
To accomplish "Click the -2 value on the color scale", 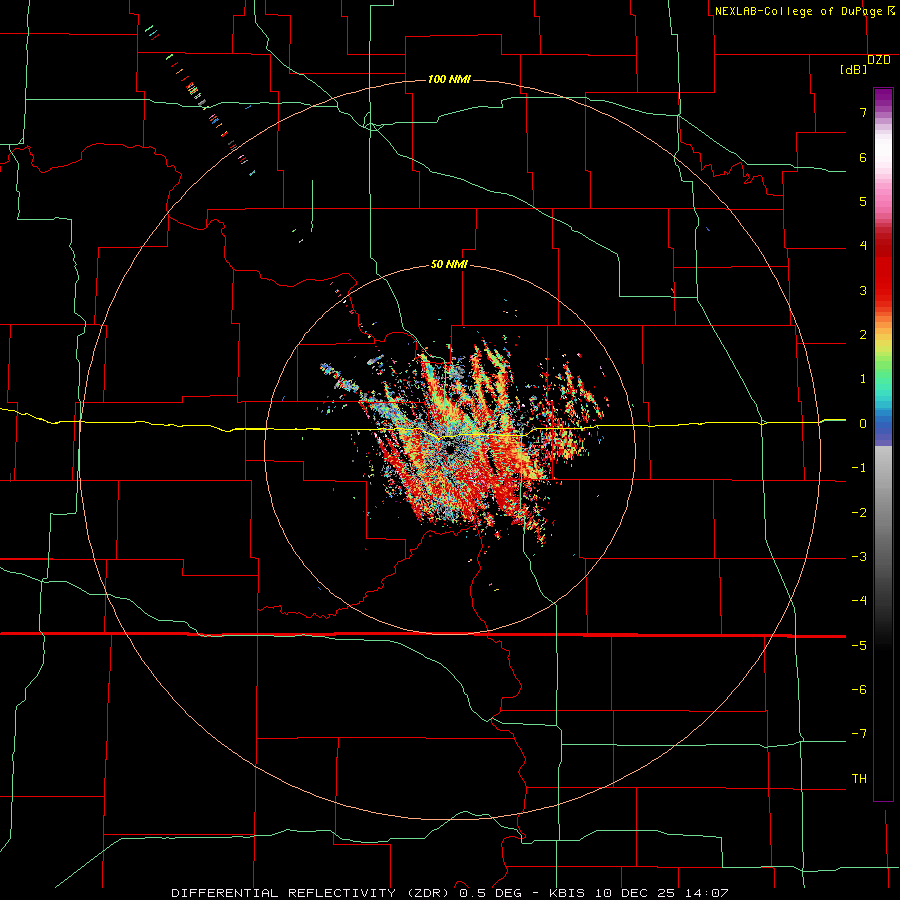I will (x=859, y=513).
